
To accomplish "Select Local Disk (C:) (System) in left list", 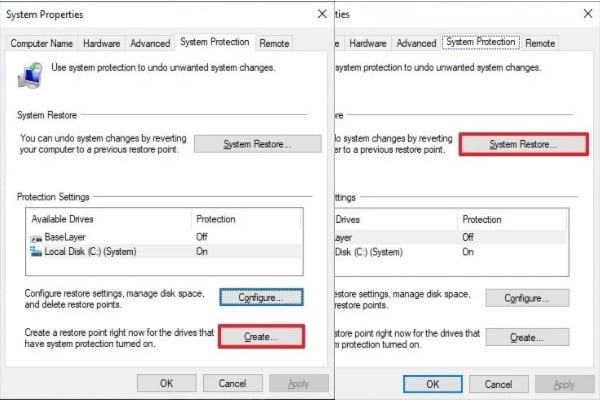I will [90, 253].
